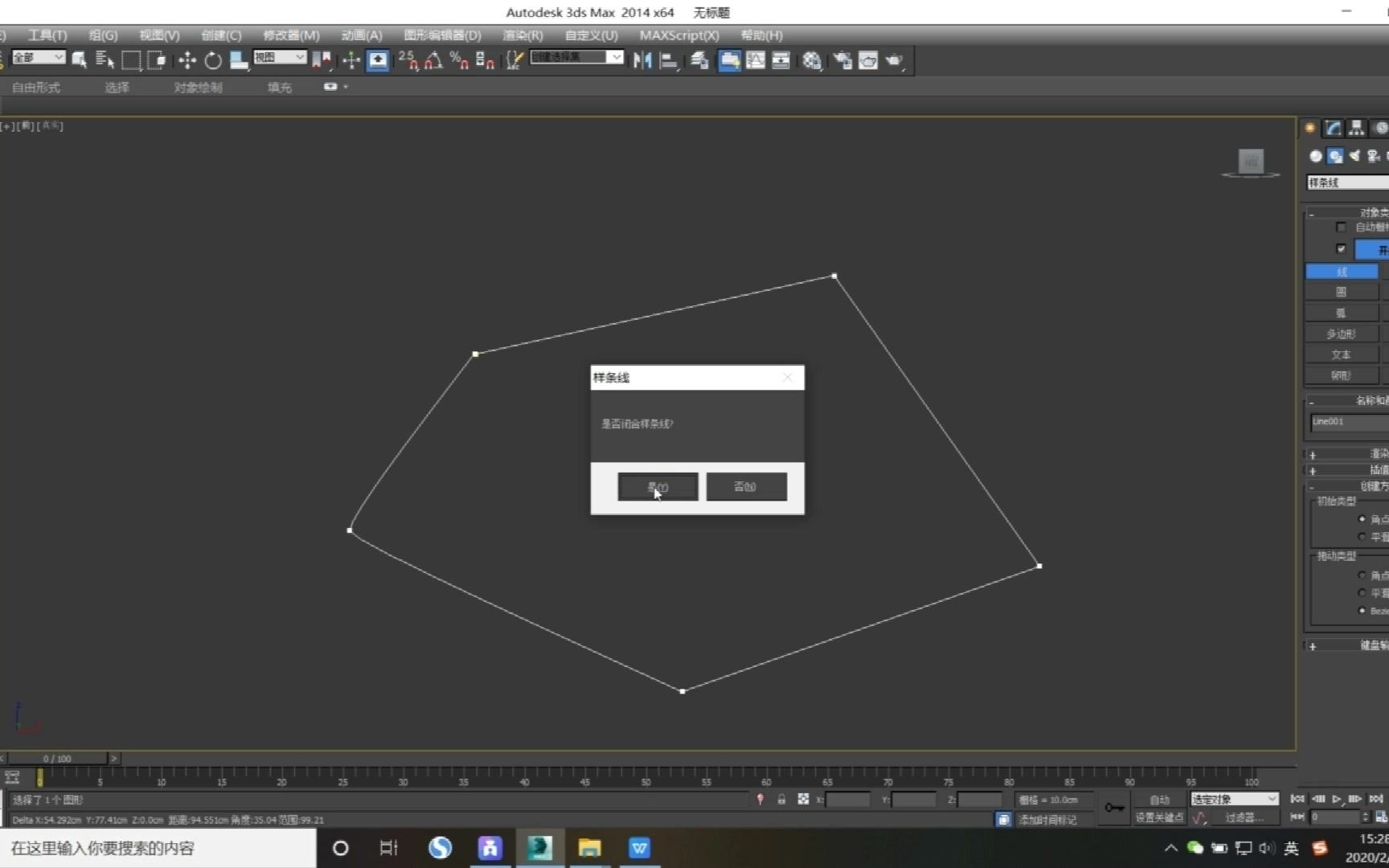
Task: Switch to the 自由形式 ribbon tab
Action: [36, 88]
